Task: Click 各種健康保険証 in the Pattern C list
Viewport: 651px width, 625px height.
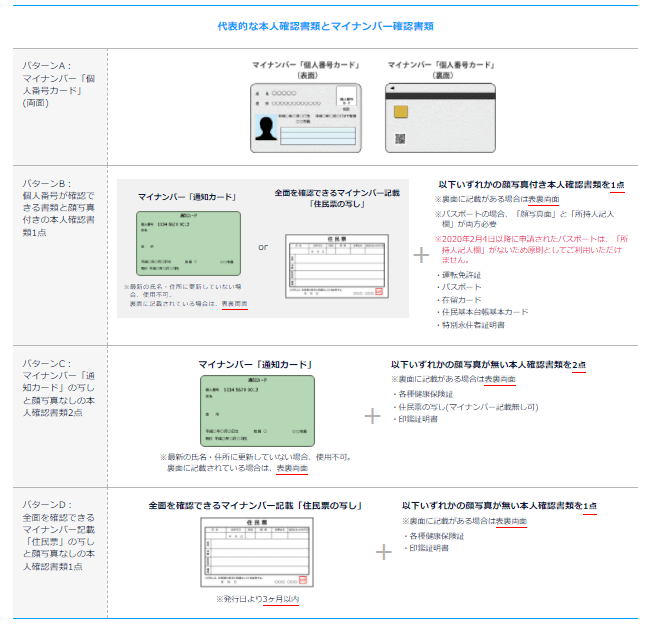Action: 423,394
